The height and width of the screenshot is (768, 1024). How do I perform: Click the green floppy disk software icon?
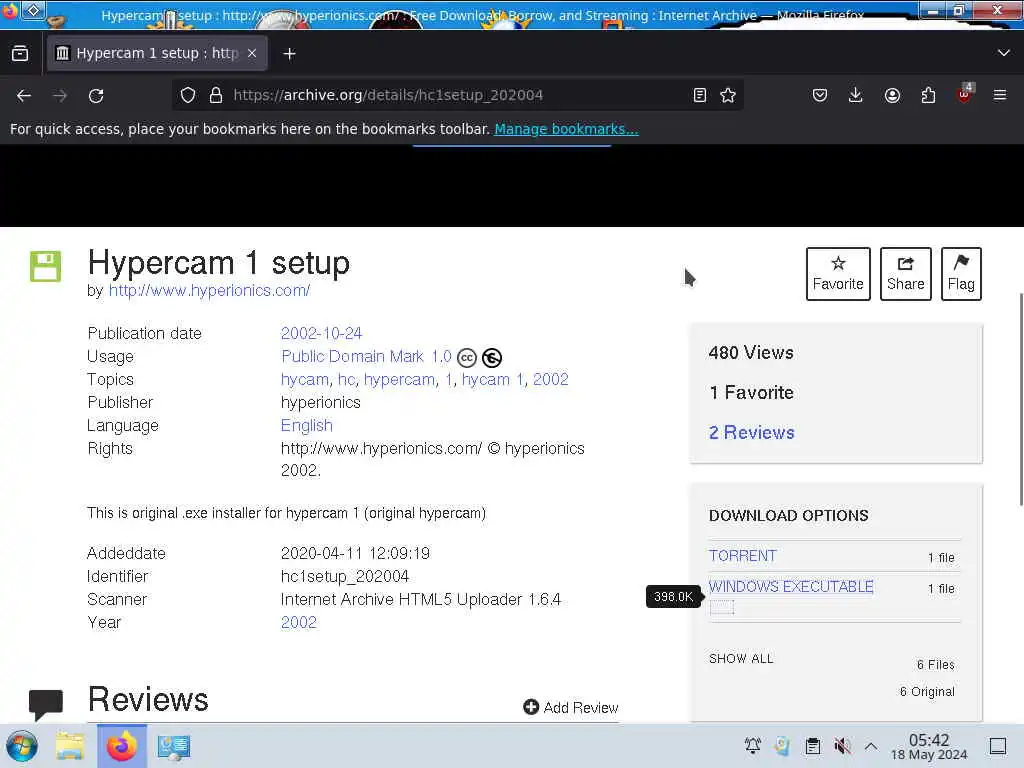pyautogui.click(x=46, y=266)
